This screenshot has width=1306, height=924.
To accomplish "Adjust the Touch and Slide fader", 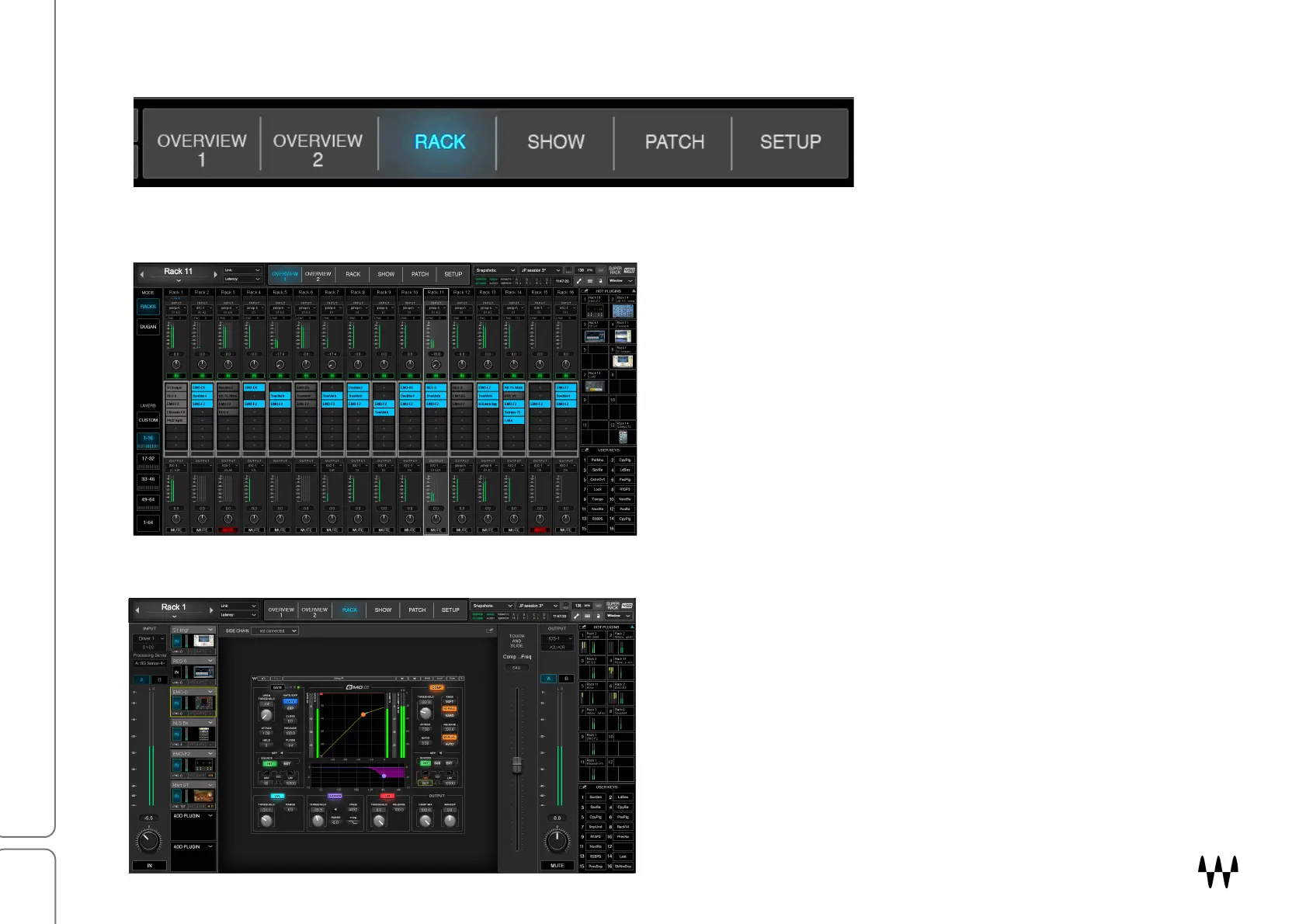I will point(516,766).
